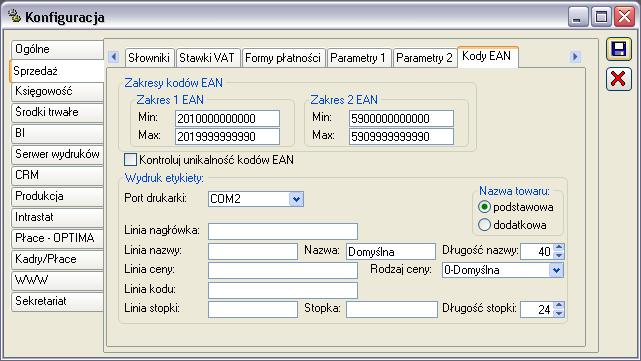Click the Stopka input field
Image resolution: width=641 pixels, height=361 pixels.
point(392,309)
